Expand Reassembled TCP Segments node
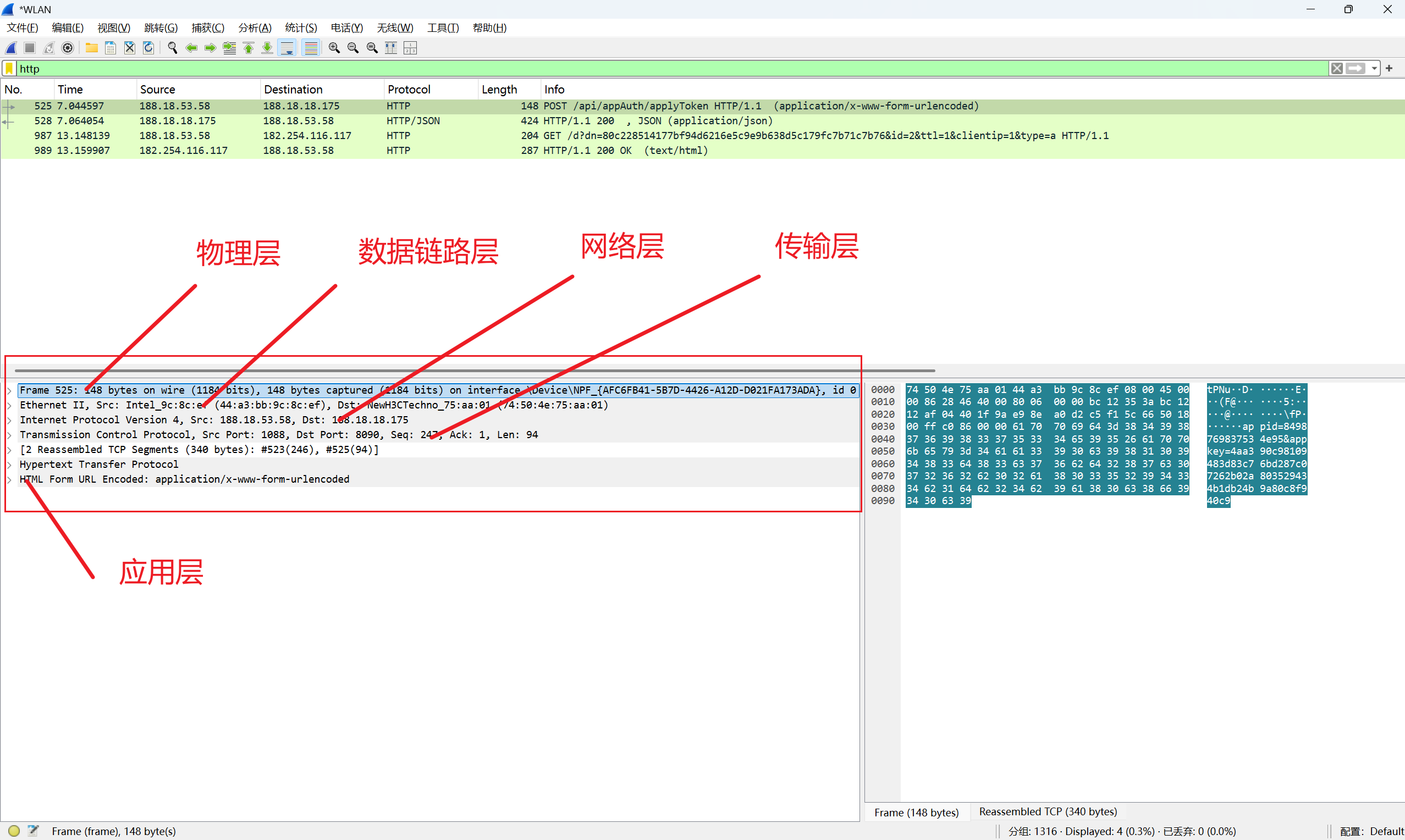Image resolution: width=1405 pixels, height=840 pixels. pos(9,450)
